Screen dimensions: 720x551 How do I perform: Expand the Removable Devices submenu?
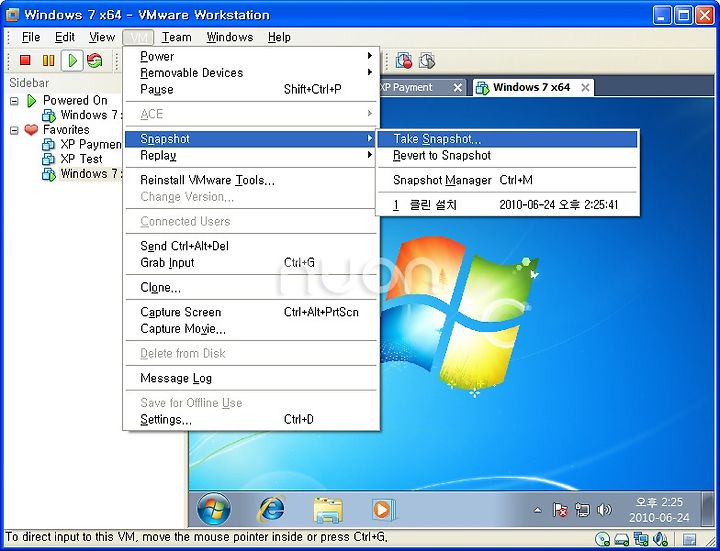click(x=251, y=73)
